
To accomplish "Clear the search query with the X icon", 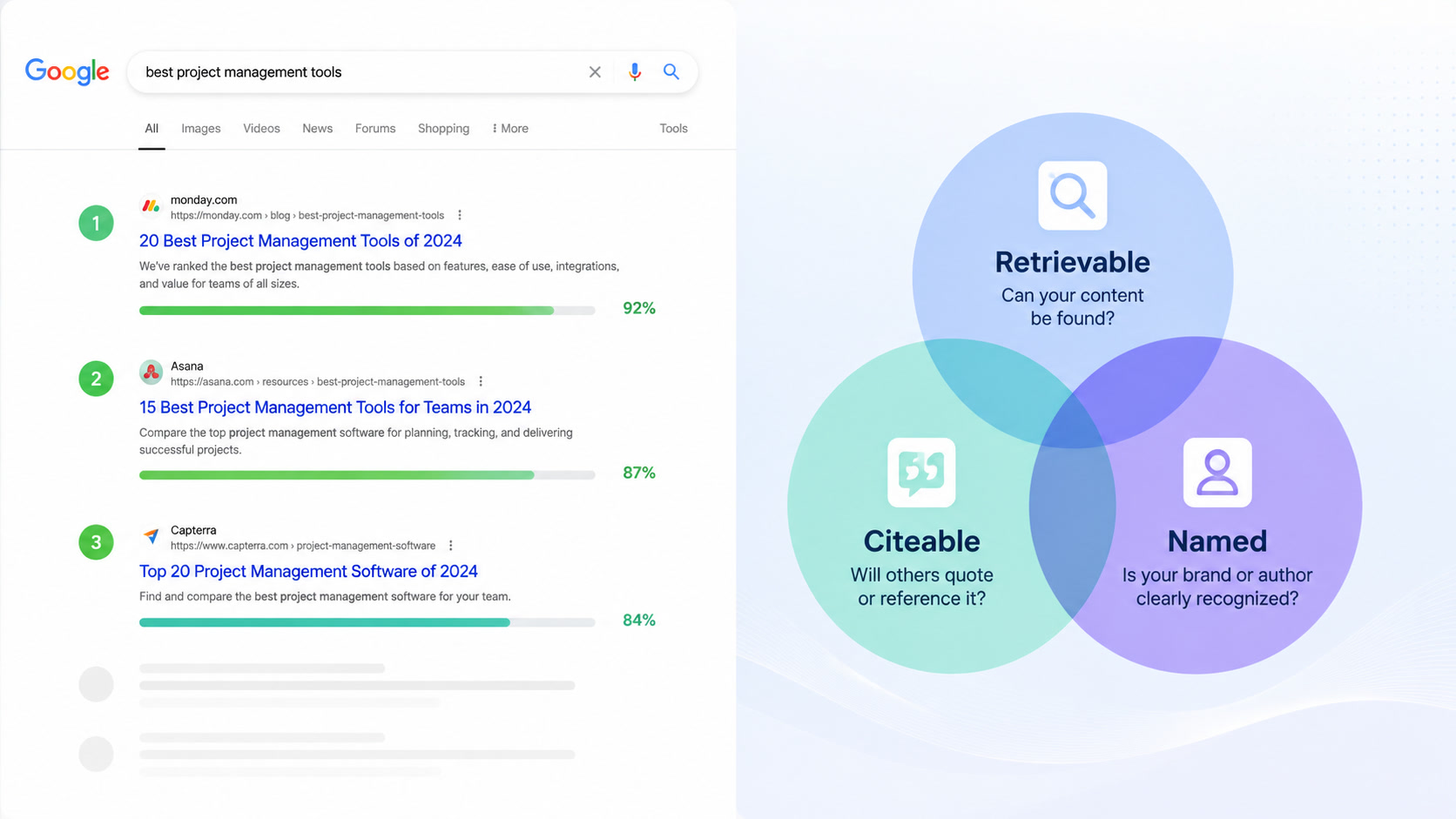I will coord(595,72).
